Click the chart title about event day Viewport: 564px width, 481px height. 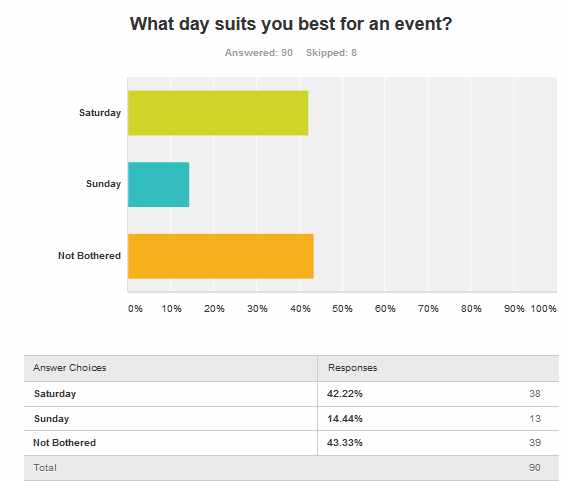291,24
